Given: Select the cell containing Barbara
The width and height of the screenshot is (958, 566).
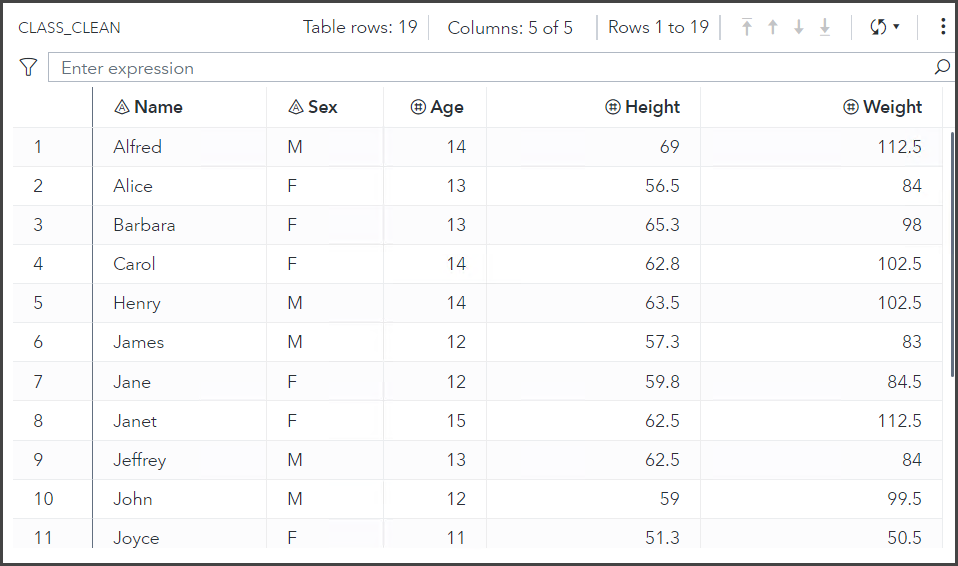Looking at the screenshot, I should point(144,225).
